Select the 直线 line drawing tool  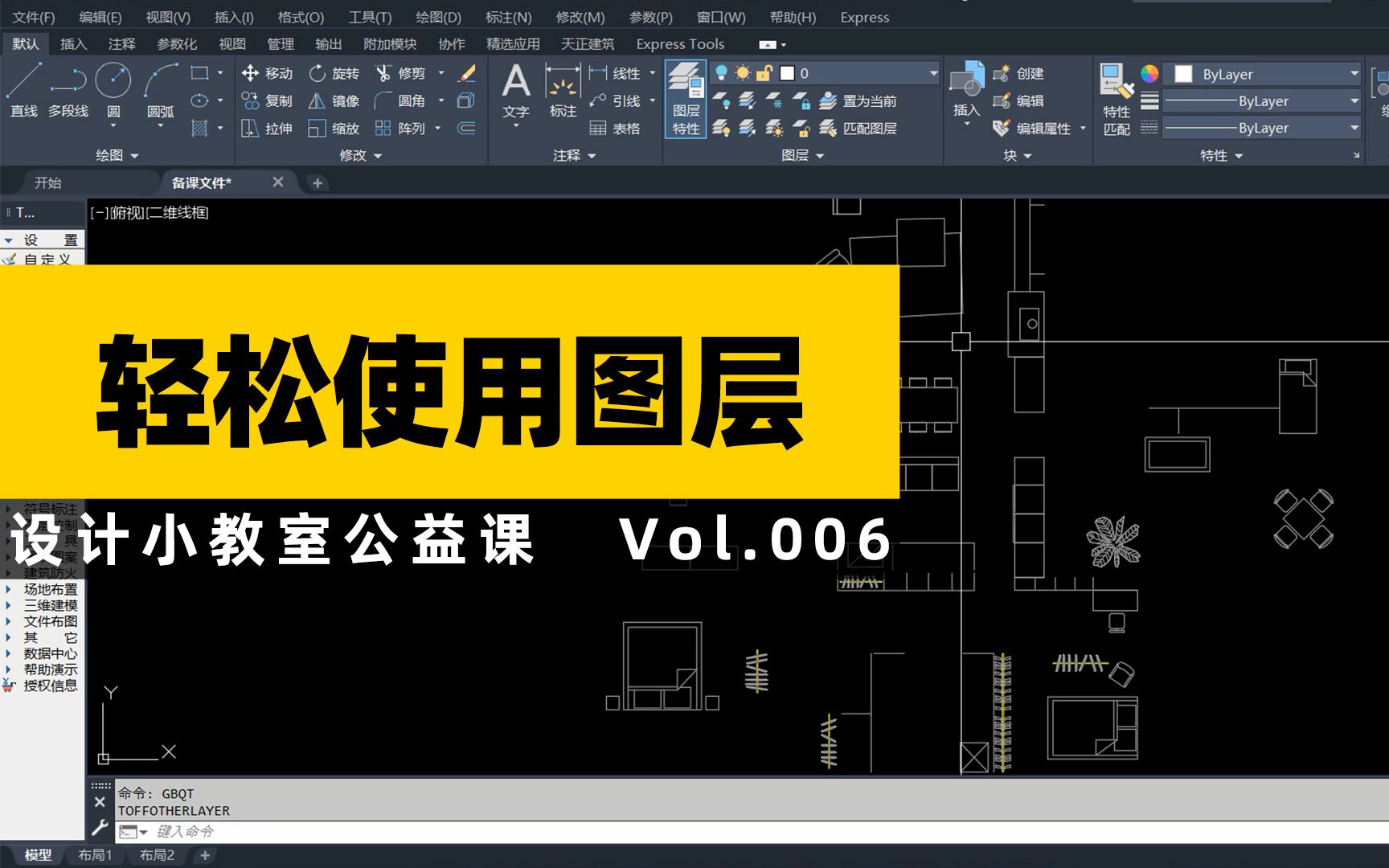click(24, 90)
